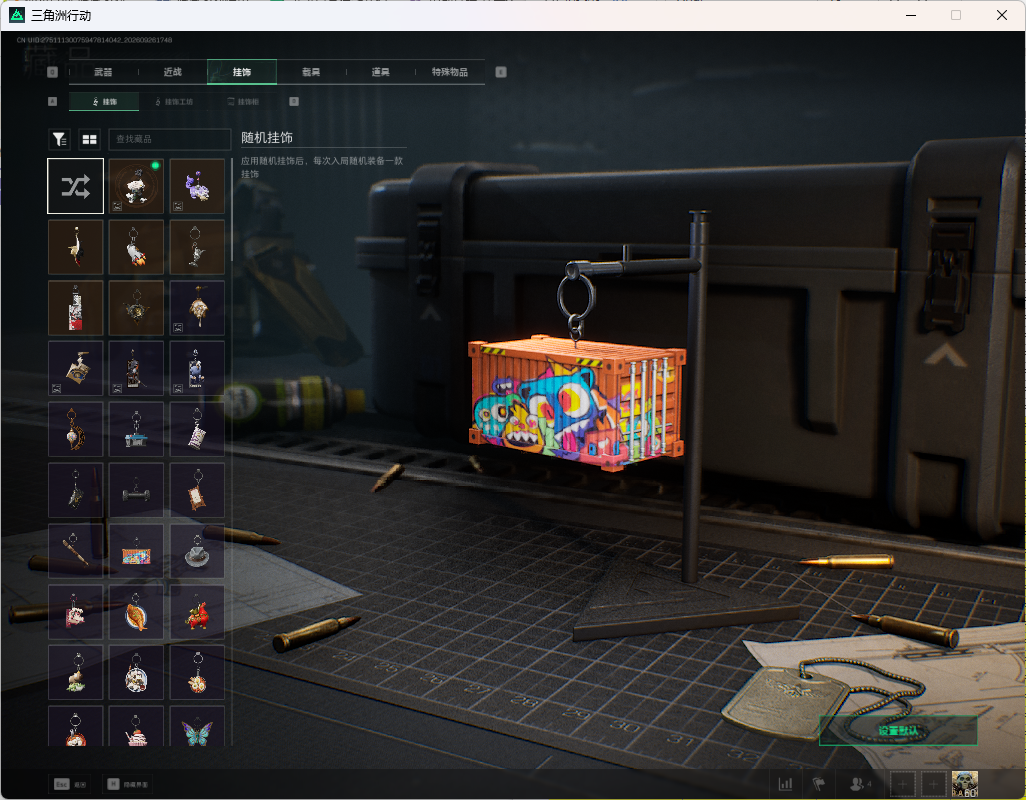Open the 武器 tab

(103, 72)
